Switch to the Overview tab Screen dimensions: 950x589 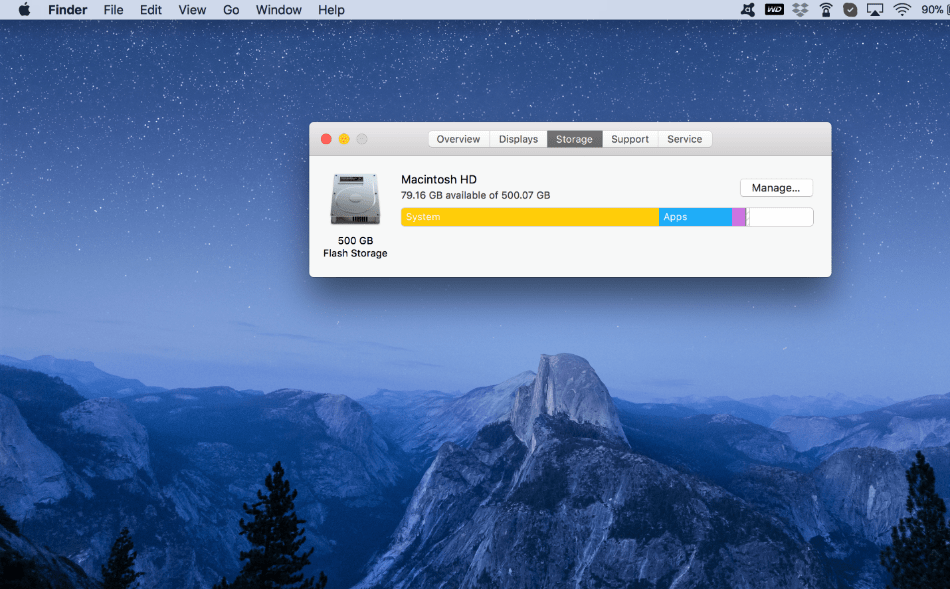(x=459, y=139)
